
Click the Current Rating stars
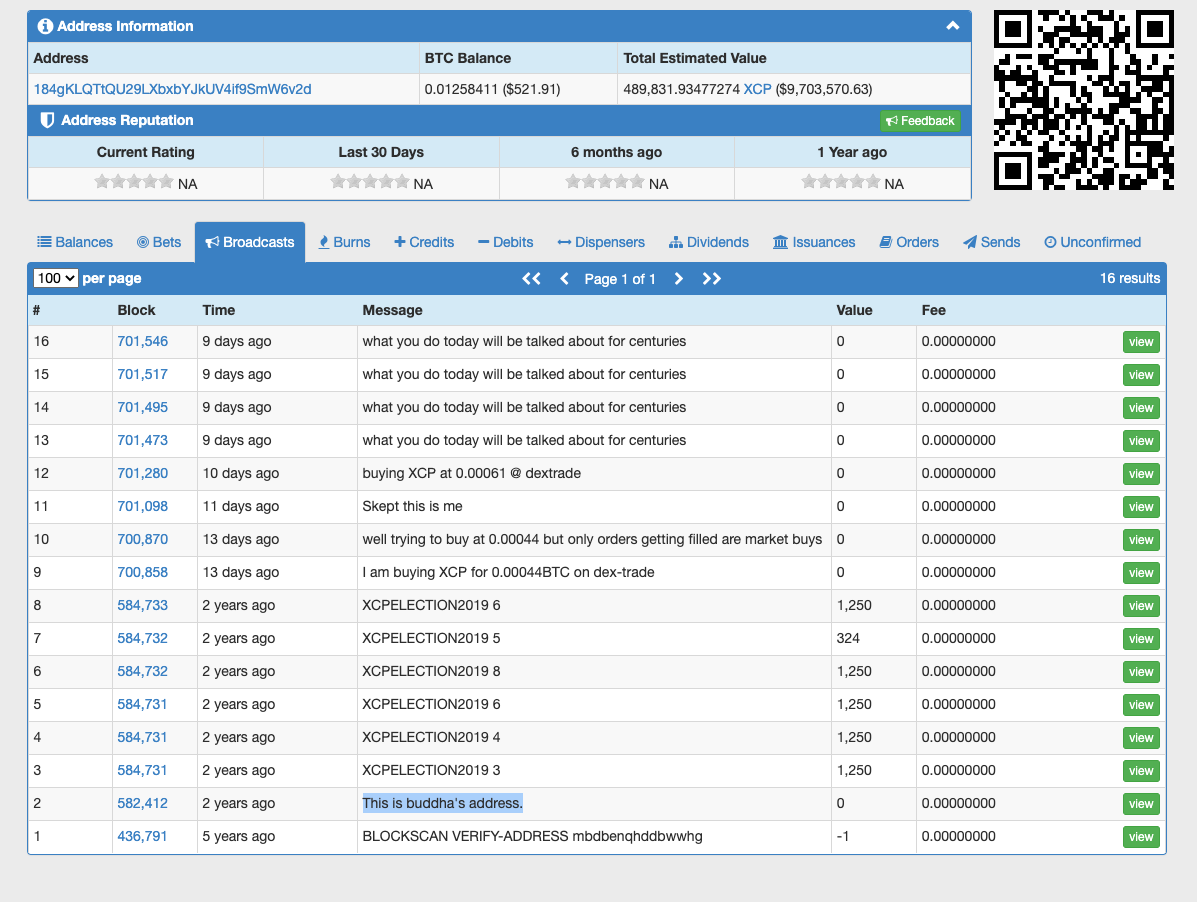coord(134,182)
